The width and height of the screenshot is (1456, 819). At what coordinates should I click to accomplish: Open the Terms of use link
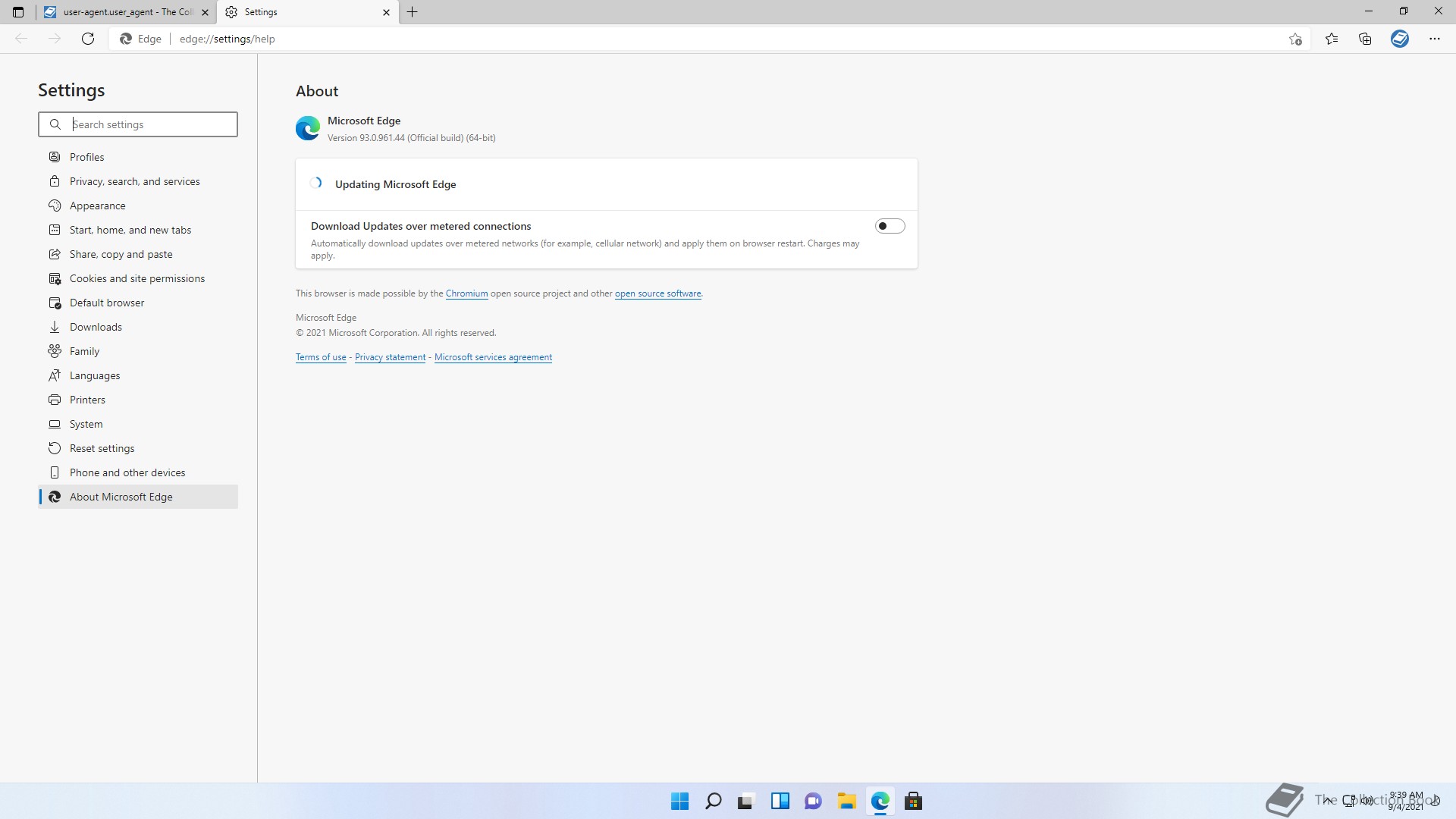321,357
